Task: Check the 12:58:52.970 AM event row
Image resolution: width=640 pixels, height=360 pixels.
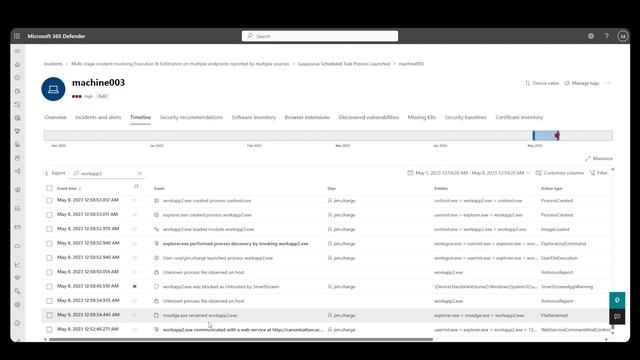Action: 49,229
